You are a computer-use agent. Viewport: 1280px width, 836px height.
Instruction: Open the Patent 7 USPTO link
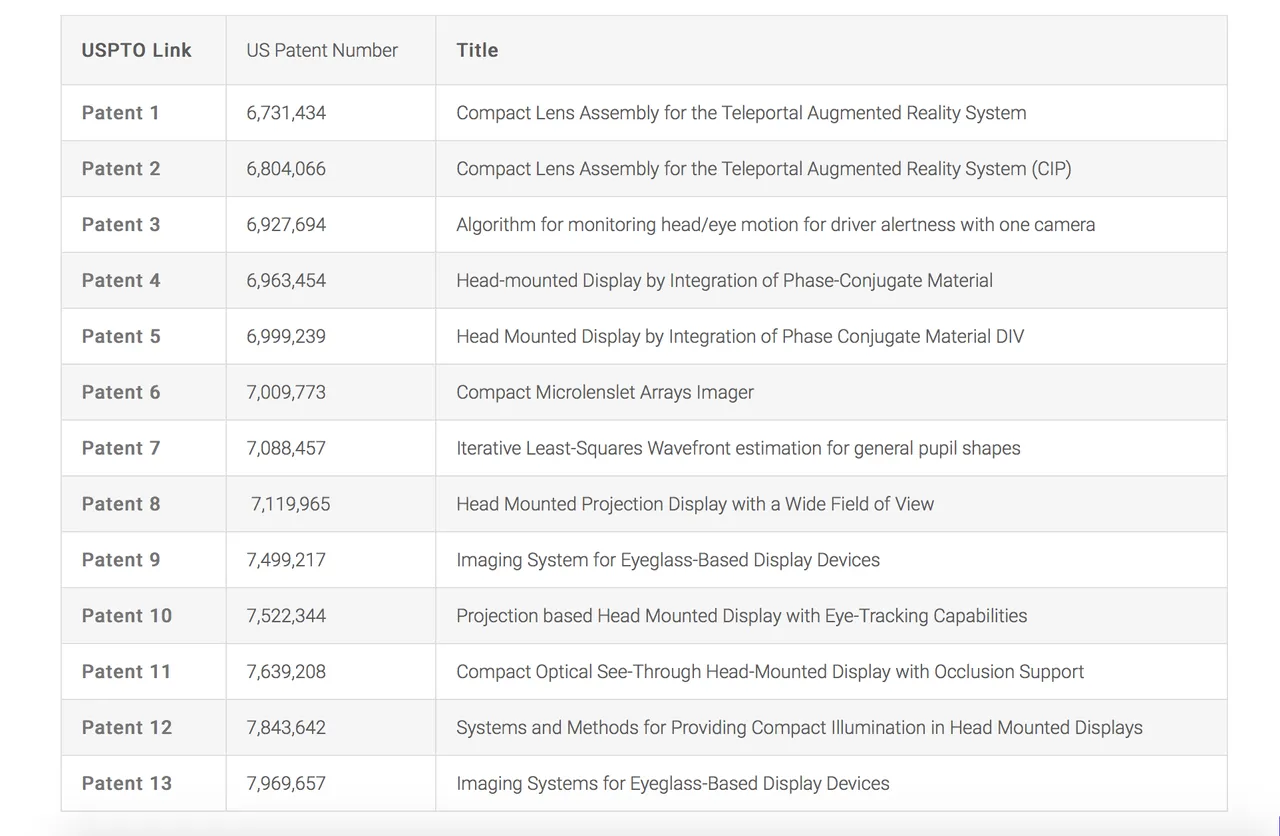[121, 449]
